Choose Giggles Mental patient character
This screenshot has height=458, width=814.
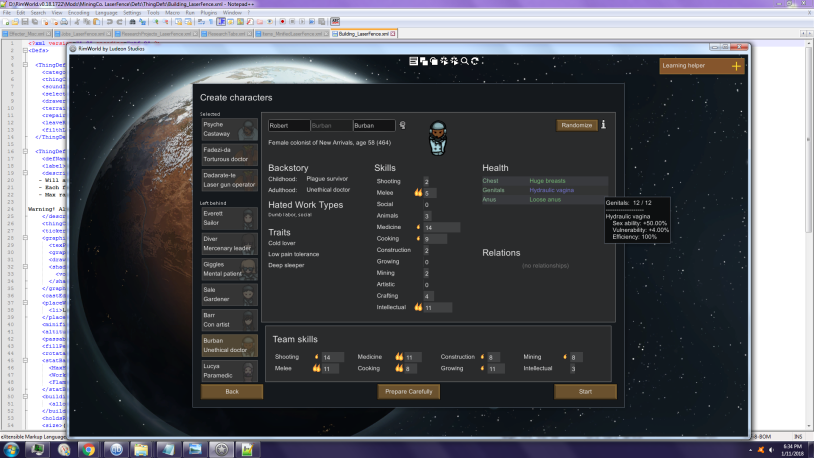(x=229, y=270)
